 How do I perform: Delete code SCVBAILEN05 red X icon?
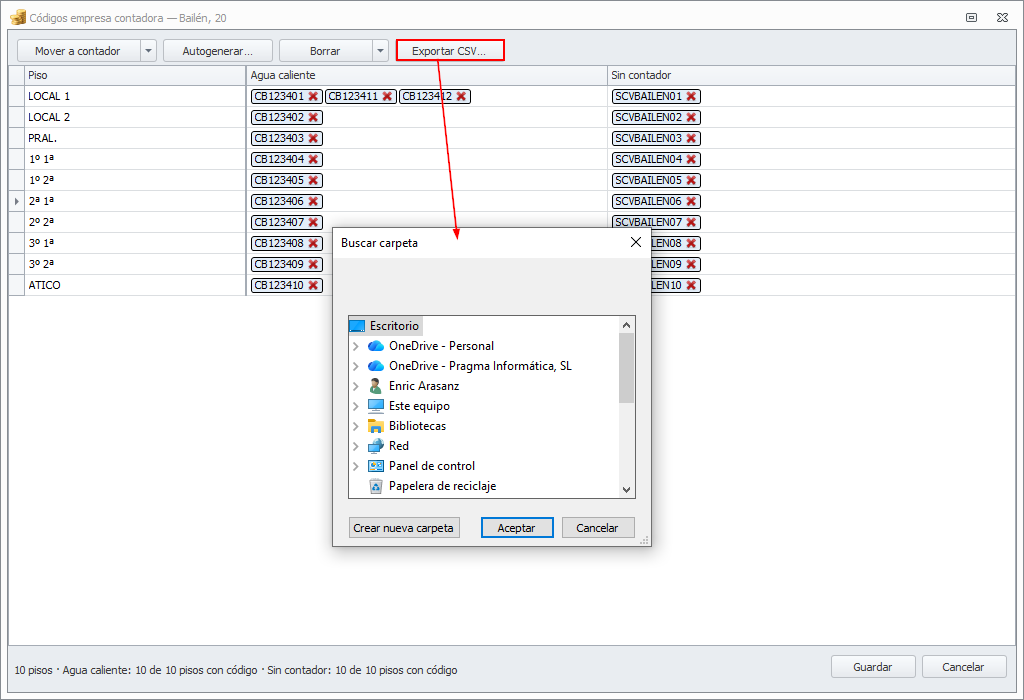click(691, 180)
